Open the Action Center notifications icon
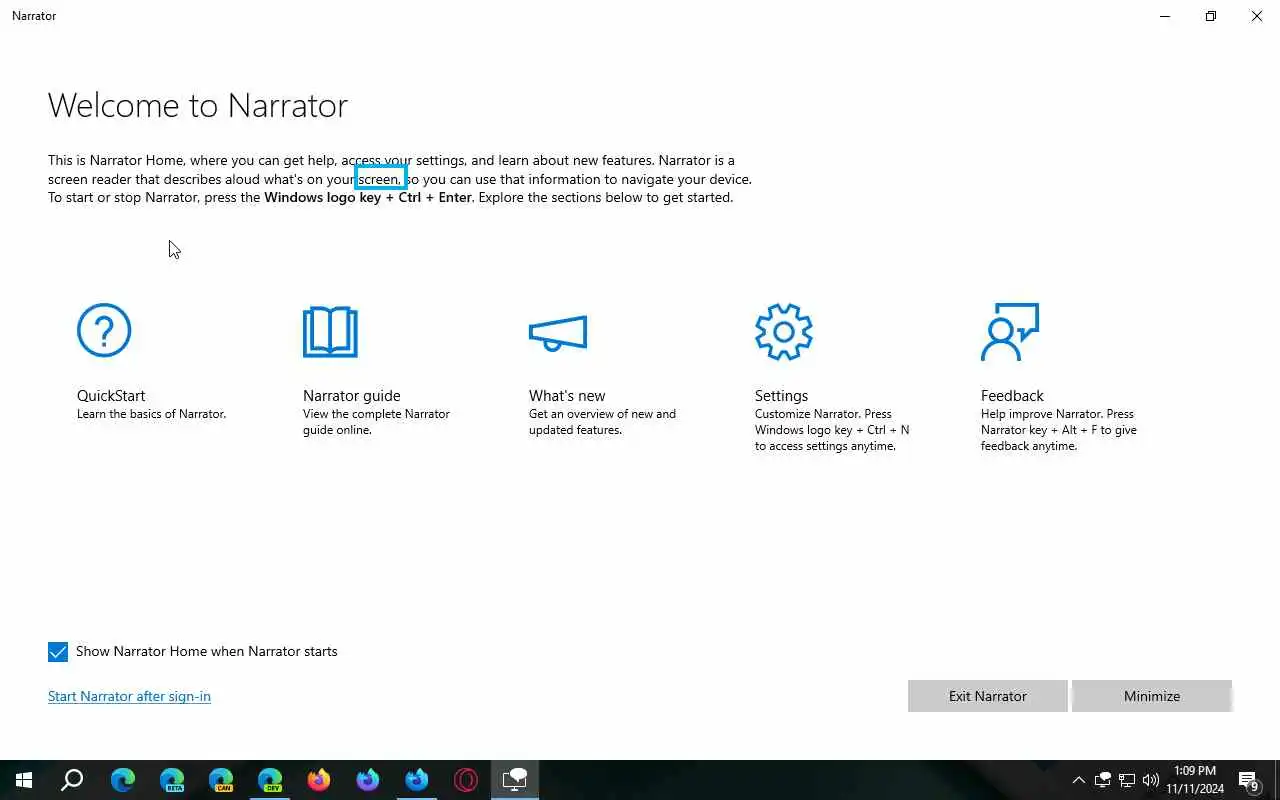 click(x=1250, y=780)
